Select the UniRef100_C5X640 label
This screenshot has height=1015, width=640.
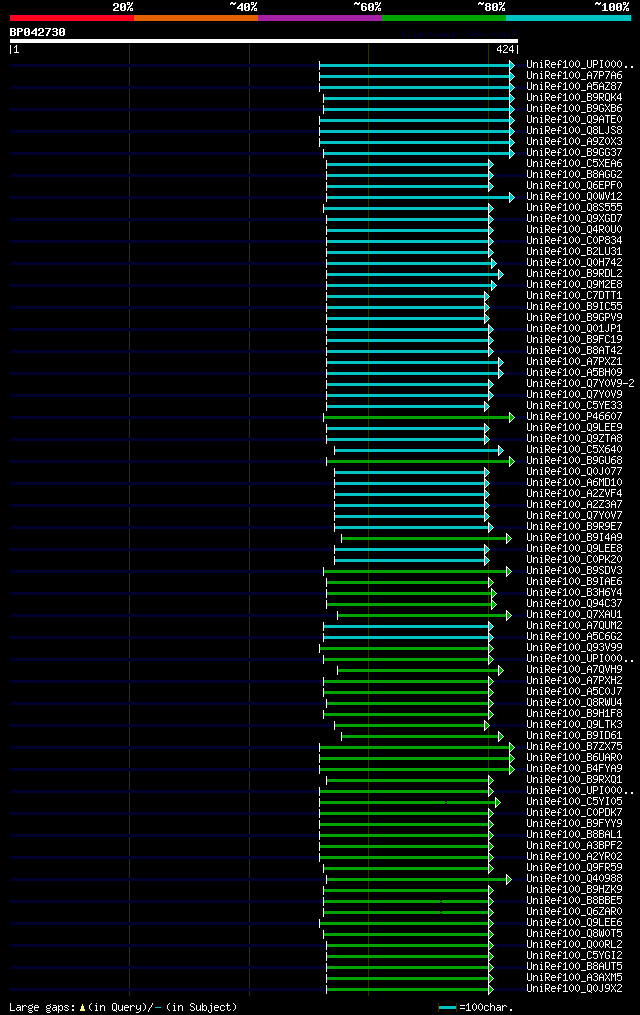574,450
